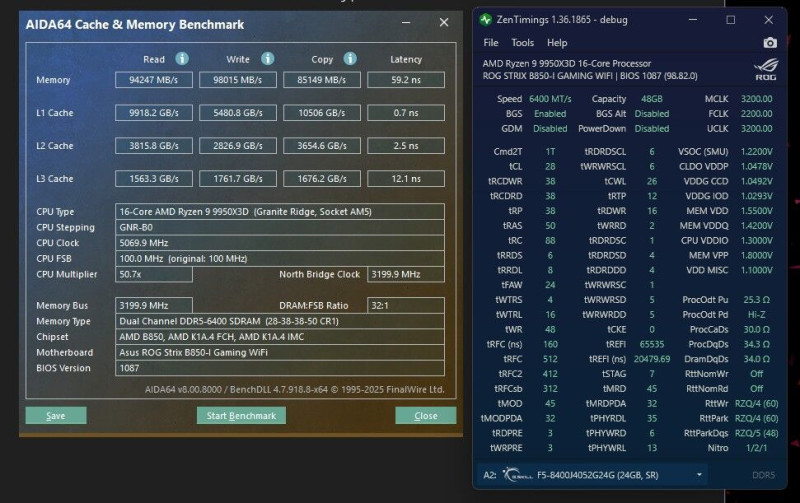The image size is (800, 503).
Task: Click the L2 Cache latency 2.5 ns
Action: pyautogui.click(x=406, y=146)
